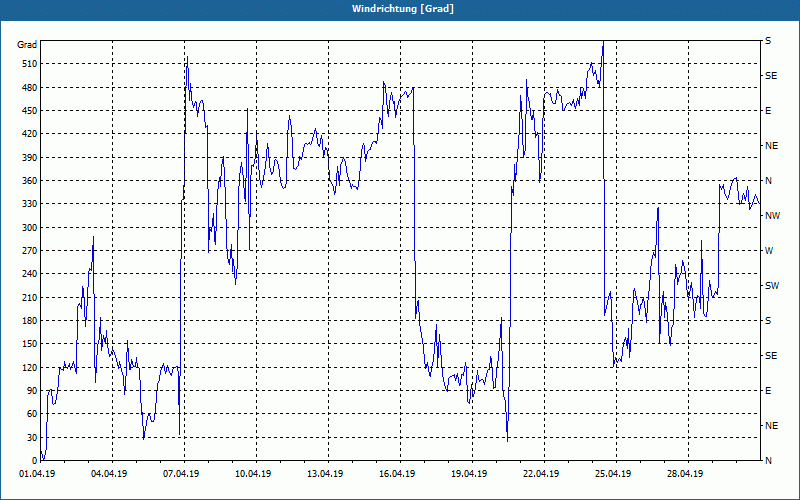The width and height of the screenshot is (800, 500).
Task: Click the y-axis value 150
Action: (x=30, y=344)
